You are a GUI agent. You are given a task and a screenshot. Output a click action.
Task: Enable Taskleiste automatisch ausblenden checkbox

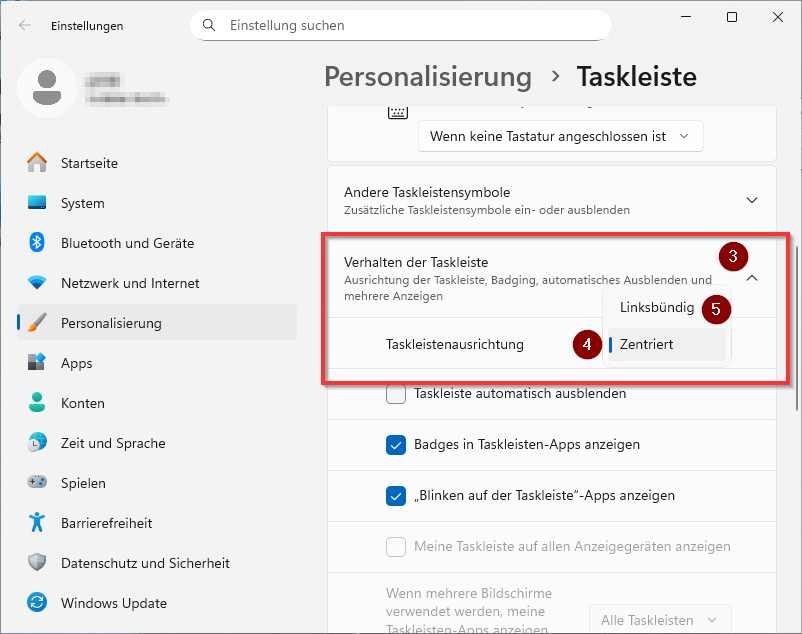(x=396, y=394)
